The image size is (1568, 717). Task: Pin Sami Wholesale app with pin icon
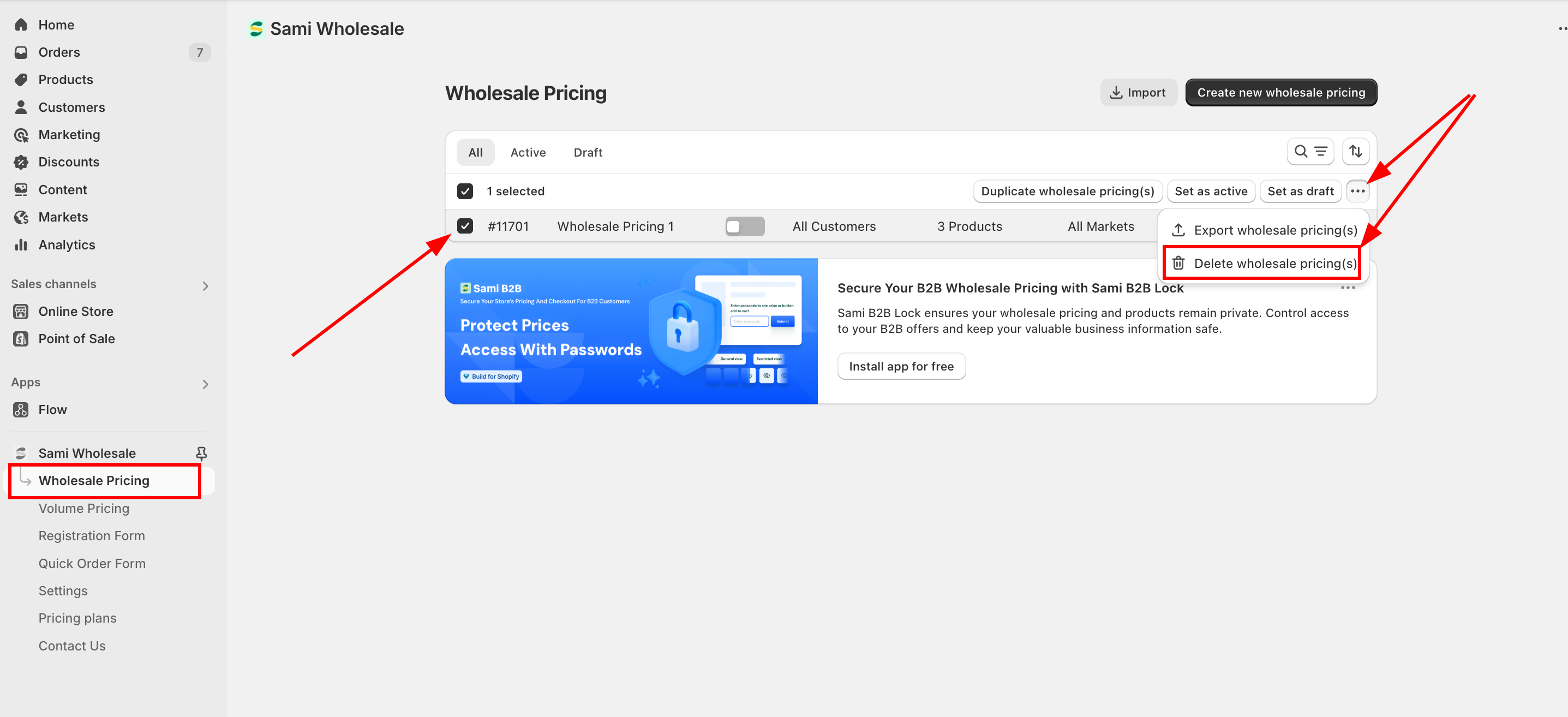tap(201, 453)
